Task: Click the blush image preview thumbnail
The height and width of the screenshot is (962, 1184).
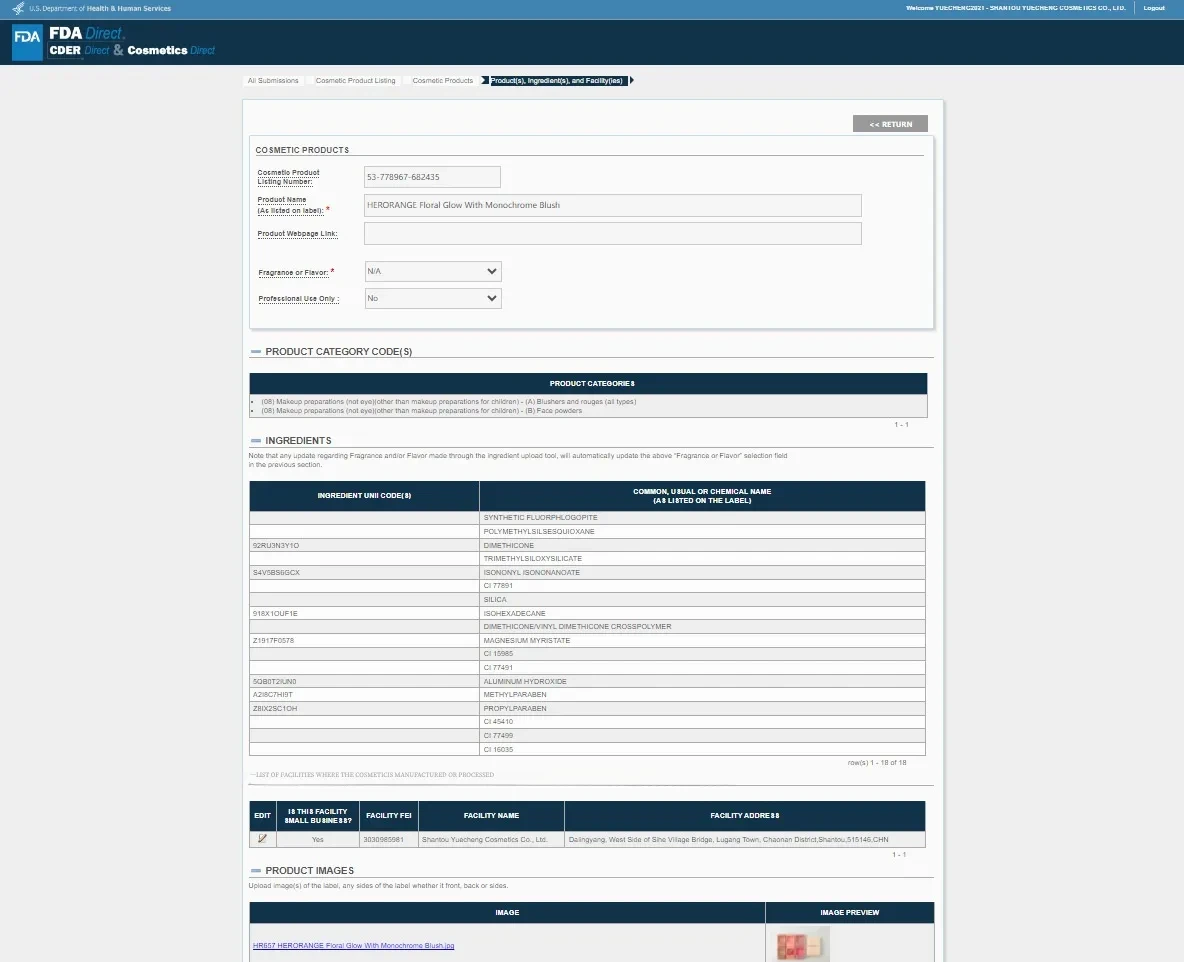Action: click(802, 944)
